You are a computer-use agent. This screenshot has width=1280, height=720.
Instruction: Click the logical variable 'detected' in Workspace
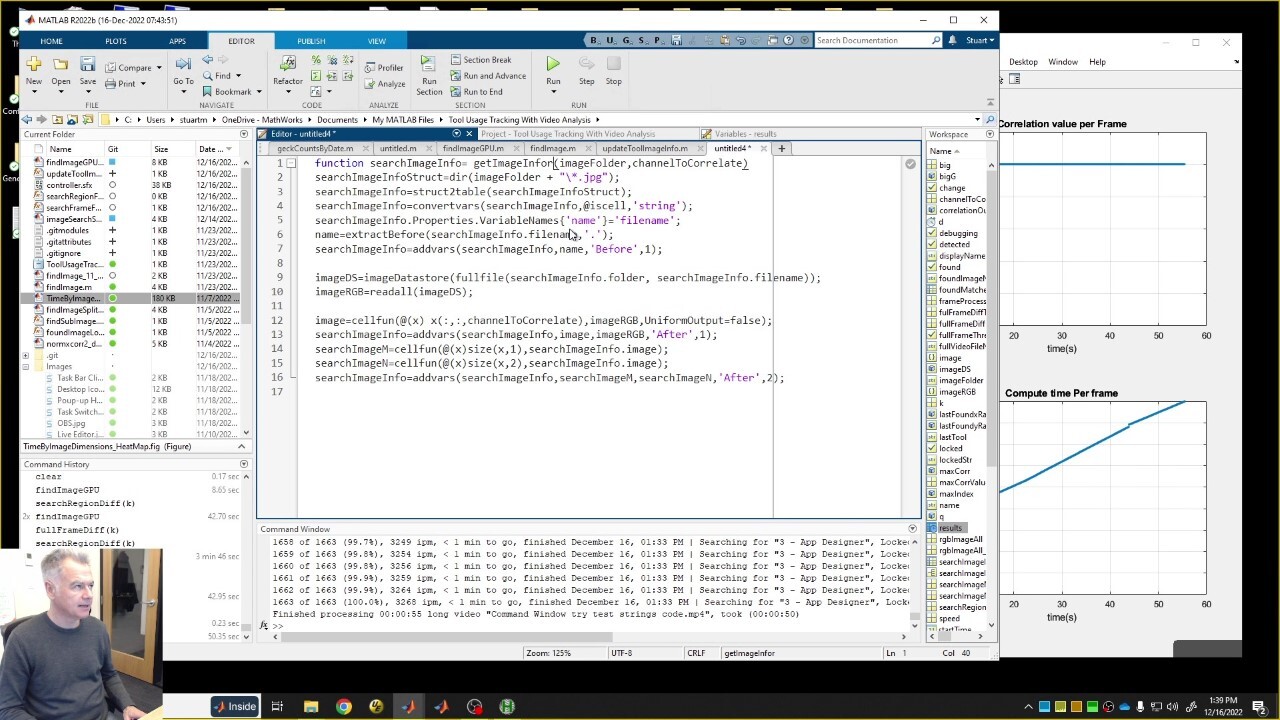[x=953, y=244]
